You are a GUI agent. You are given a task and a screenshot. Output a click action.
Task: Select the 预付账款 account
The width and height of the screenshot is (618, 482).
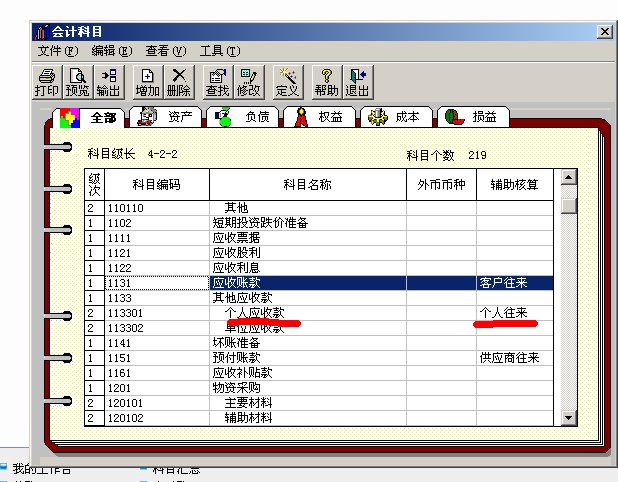click(308, 358)
